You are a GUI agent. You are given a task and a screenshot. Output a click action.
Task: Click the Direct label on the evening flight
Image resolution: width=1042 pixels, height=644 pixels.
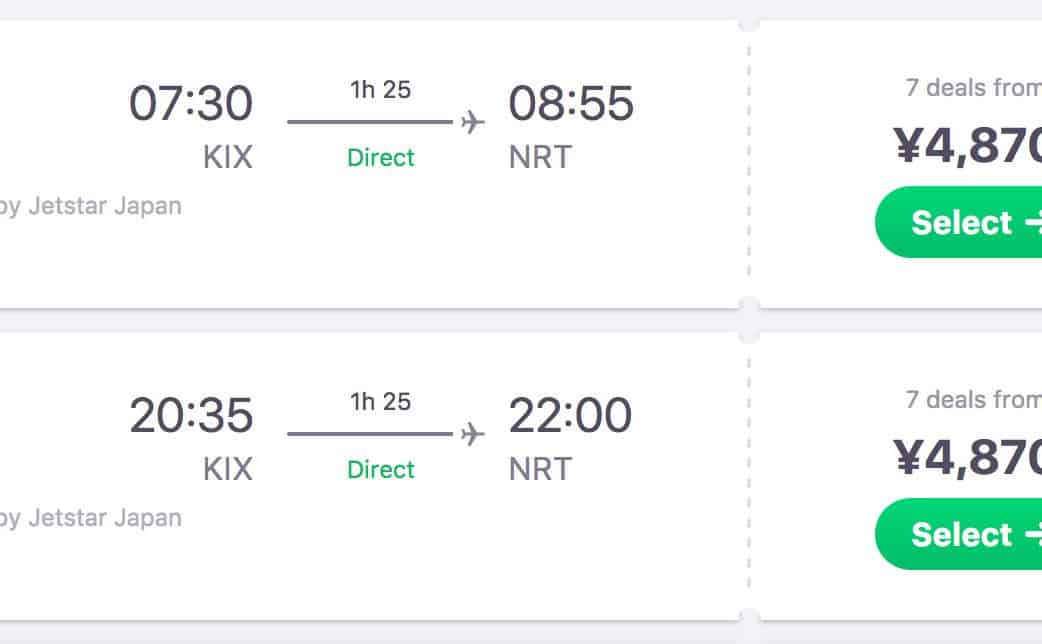(380, 469)
